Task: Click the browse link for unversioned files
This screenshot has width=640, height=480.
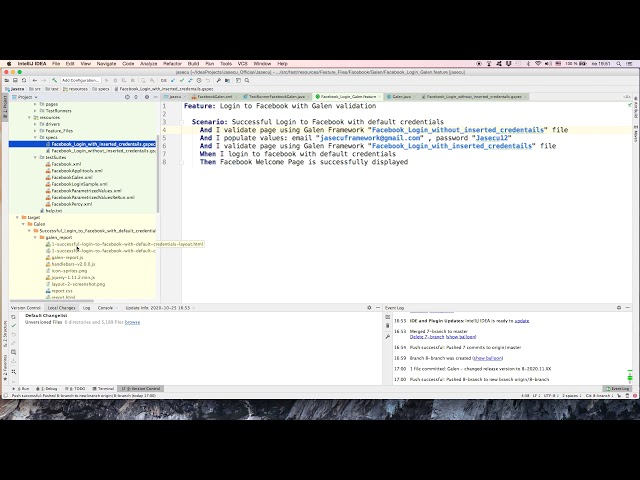Action: click(132, 322)
